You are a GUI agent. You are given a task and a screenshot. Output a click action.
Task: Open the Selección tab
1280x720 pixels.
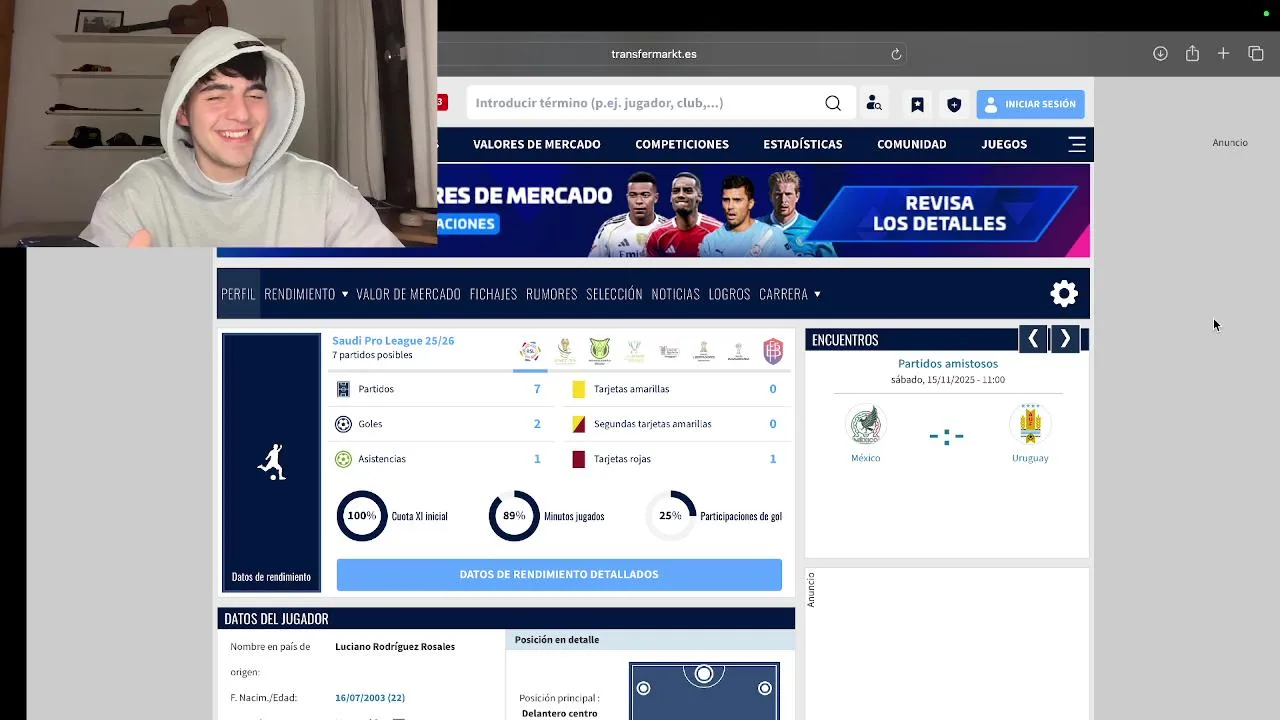coord(614,294)
